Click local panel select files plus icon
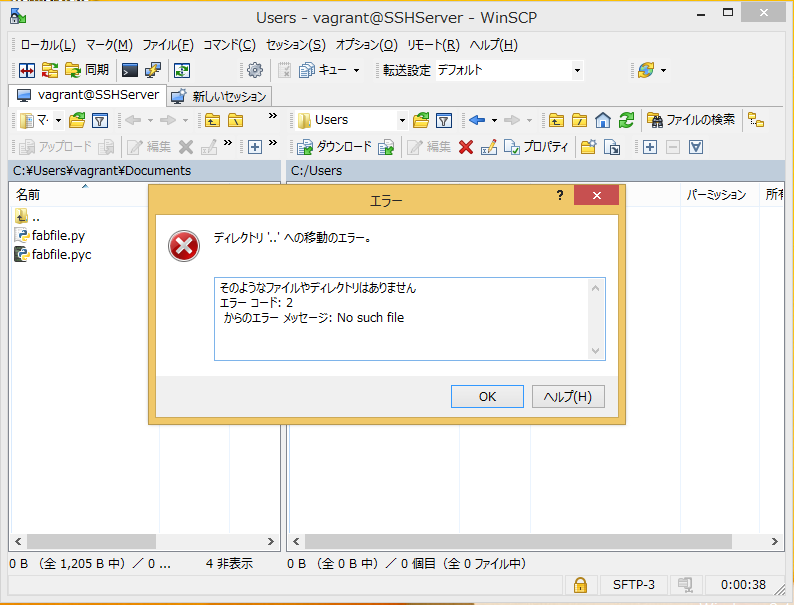 [x=255, y=147]
